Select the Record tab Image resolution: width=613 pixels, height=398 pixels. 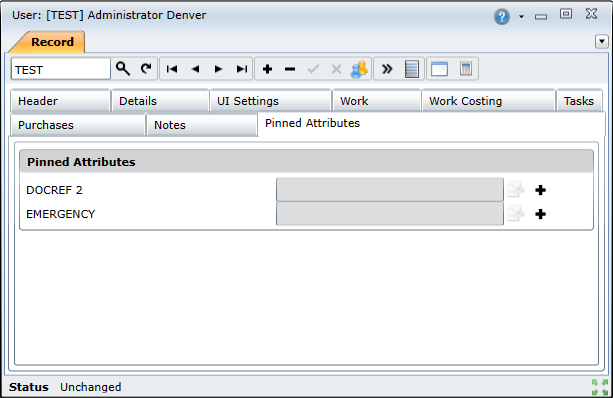point(52,42)
